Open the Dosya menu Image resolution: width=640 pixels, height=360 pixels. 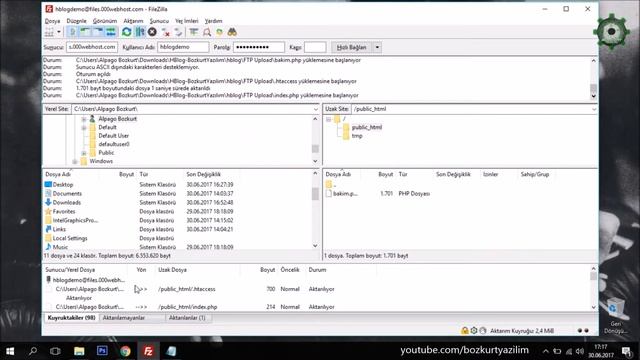[52, 21]
